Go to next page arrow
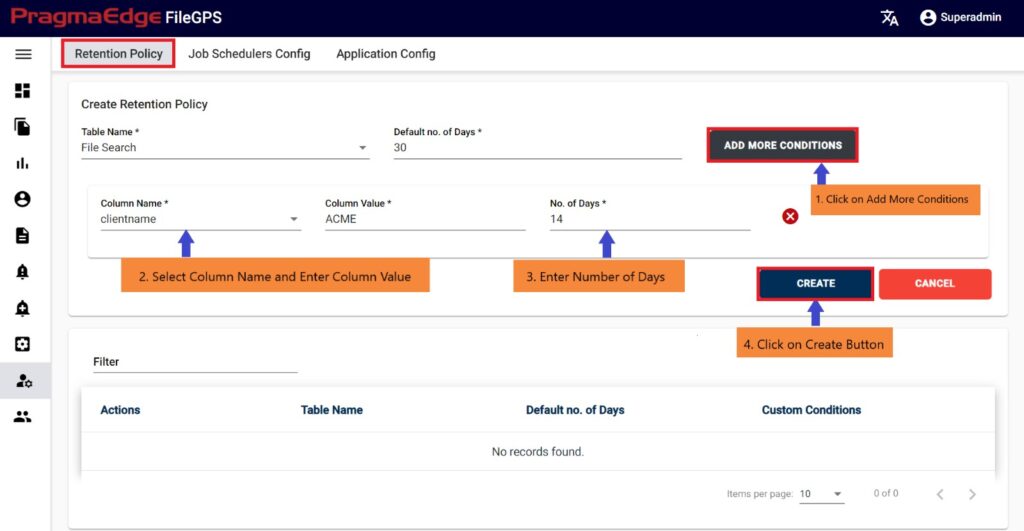This screenshot has height=531, width=1024. point(972,494)
